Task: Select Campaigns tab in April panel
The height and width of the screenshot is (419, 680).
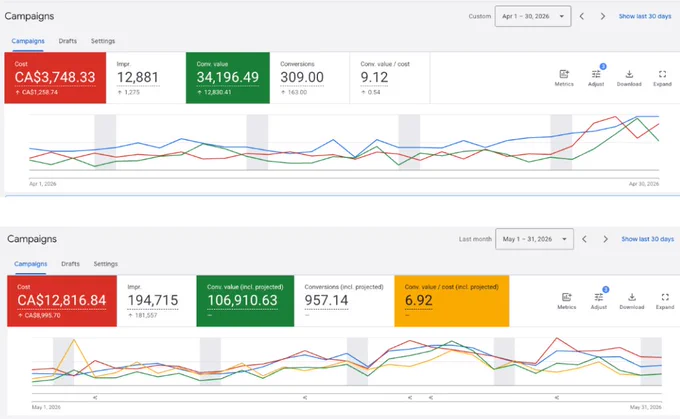Action: click(28, 41)
